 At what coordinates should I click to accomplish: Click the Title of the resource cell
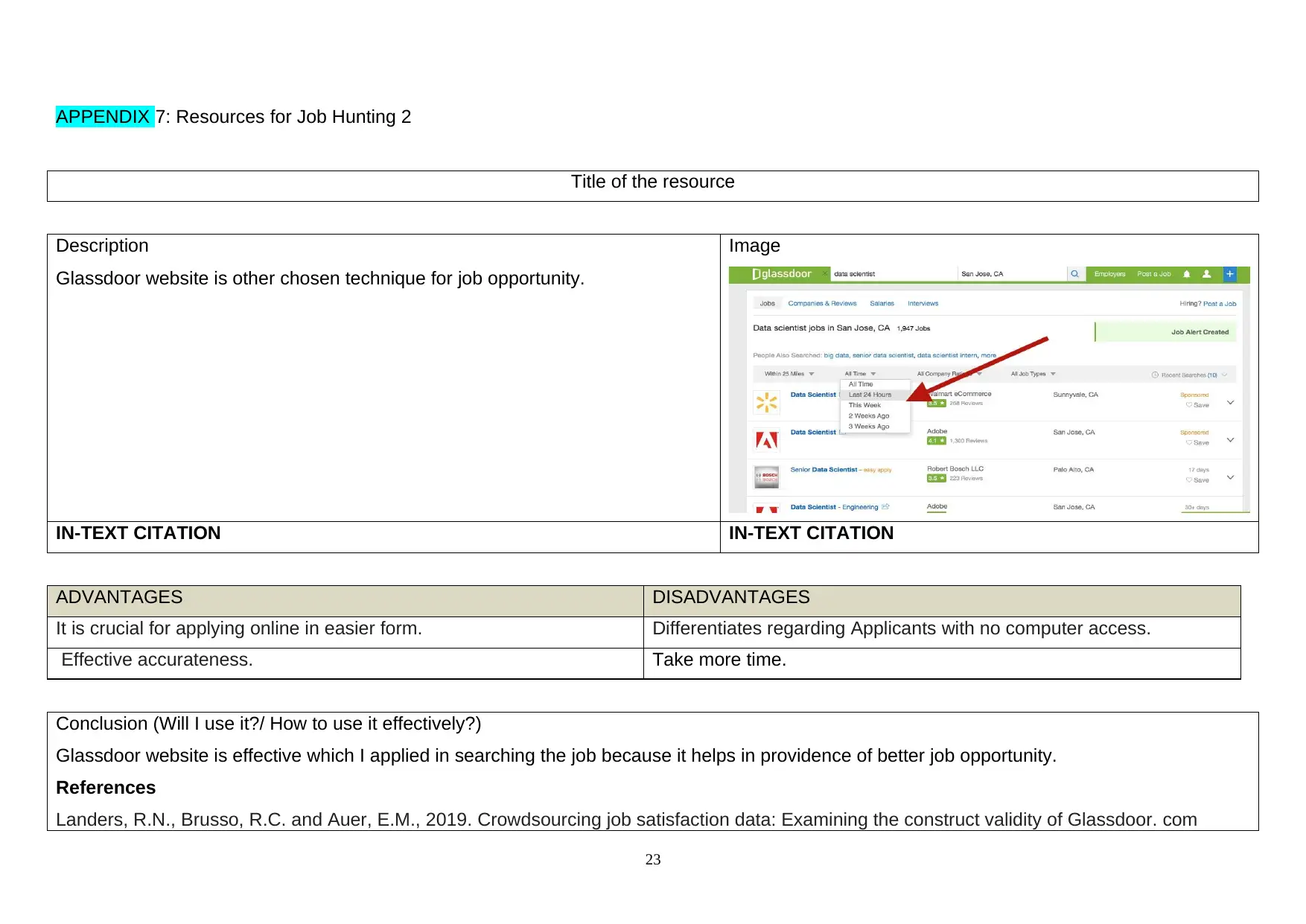pos(652,185)
